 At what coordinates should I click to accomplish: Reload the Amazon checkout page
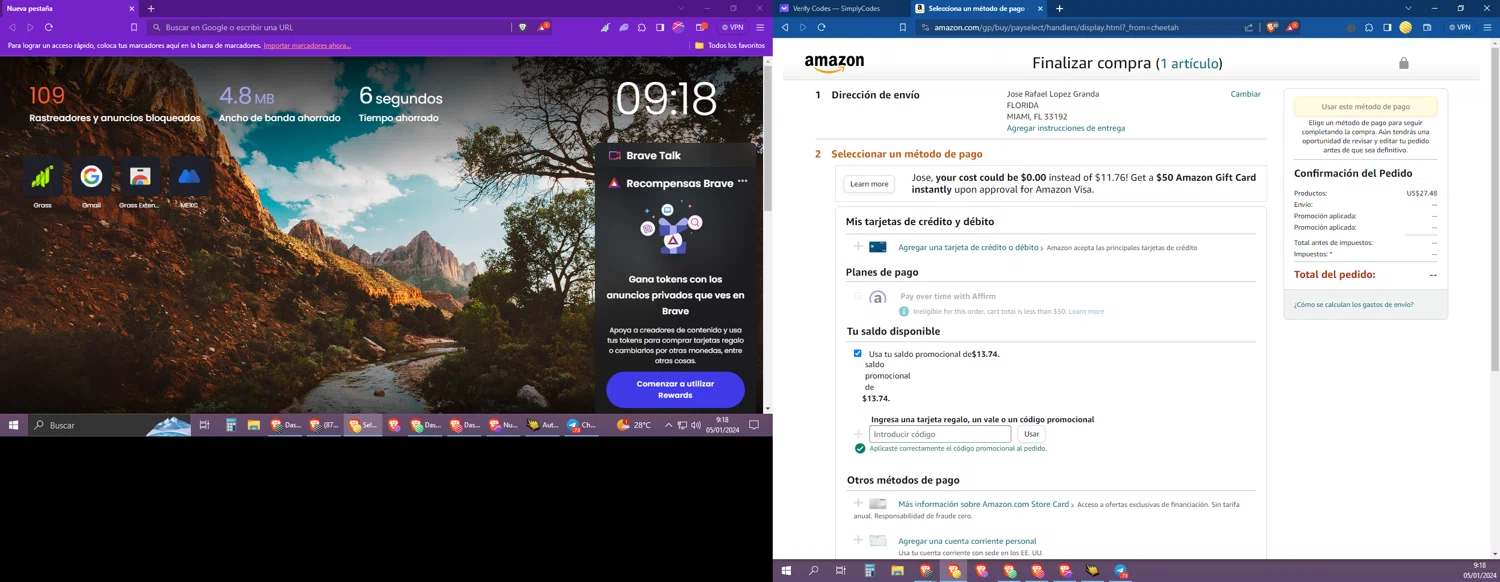click(821, 27)
